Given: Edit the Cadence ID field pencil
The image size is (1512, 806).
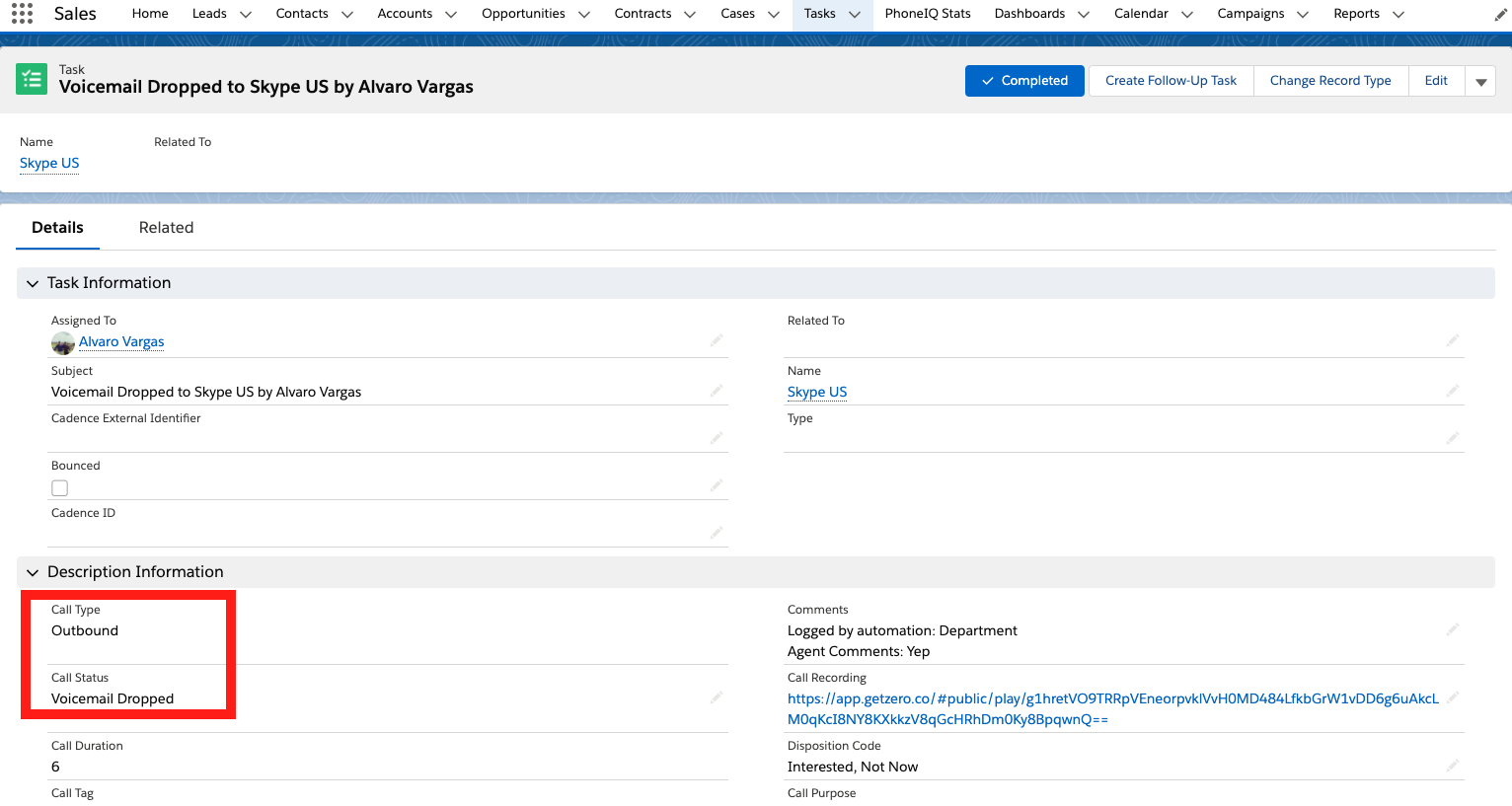Looking at the screenshot, I should click(717, 533).
